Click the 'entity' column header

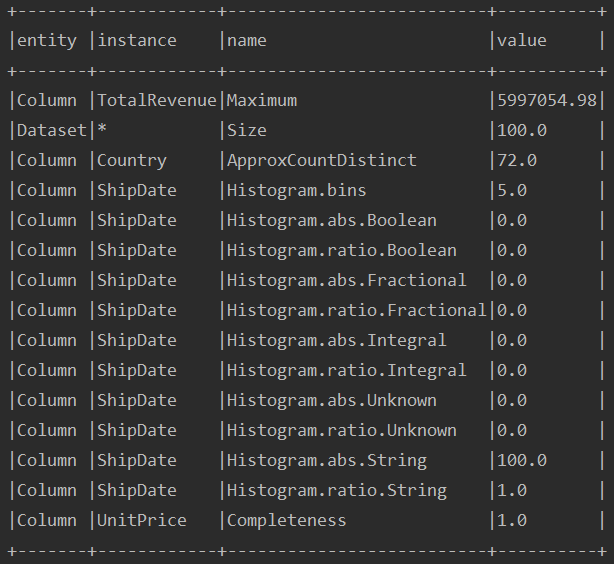pos(47,41)
